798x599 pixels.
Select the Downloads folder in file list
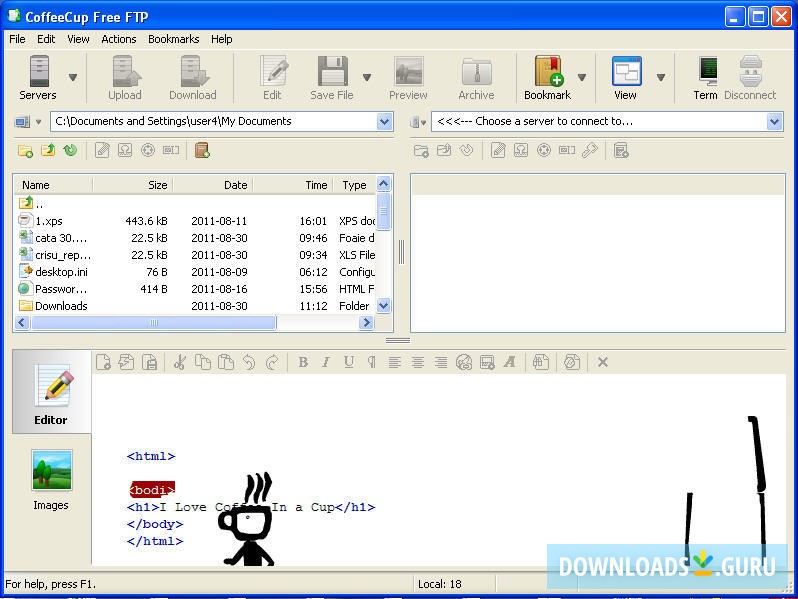tap(61, 306)
